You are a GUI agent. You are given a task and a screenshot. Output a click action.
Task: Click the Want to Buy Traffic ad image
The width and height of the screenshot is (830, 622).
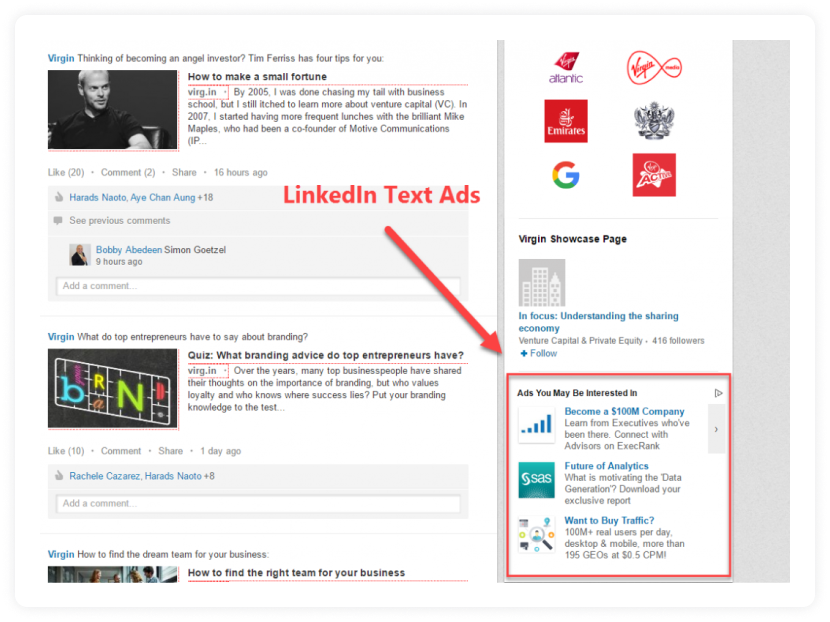coord(536,535)
